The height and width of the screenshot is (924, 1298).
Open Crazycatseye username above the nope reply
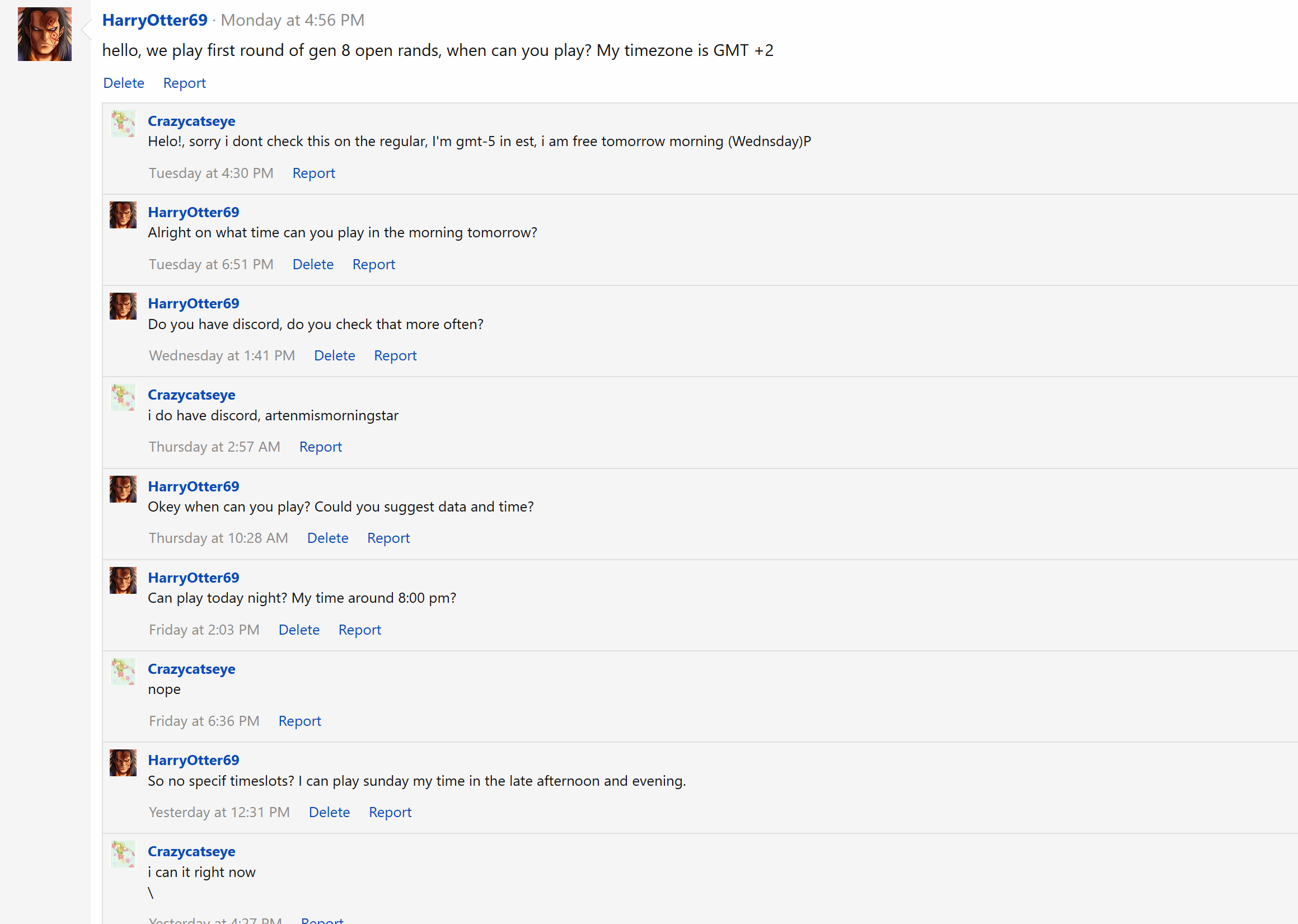[191, 669]
